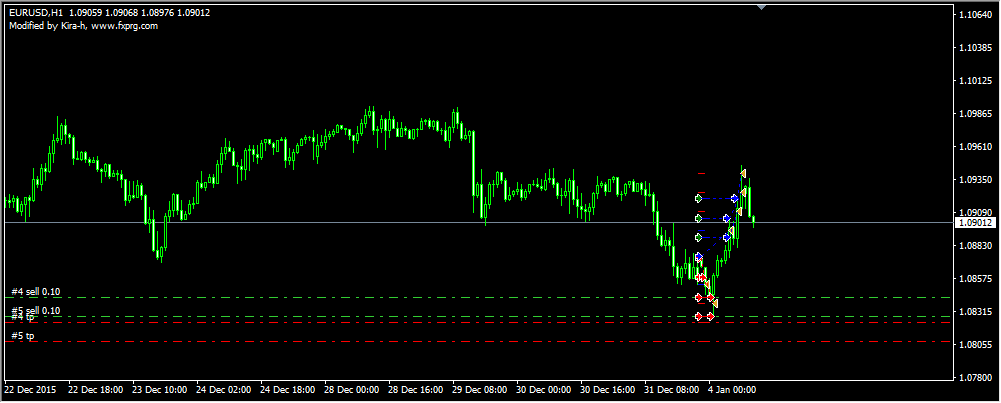Click the 1.10640 price scale label
This screenshot has width=1001, height=403.
pyautogui.click(x=975, y=15)
